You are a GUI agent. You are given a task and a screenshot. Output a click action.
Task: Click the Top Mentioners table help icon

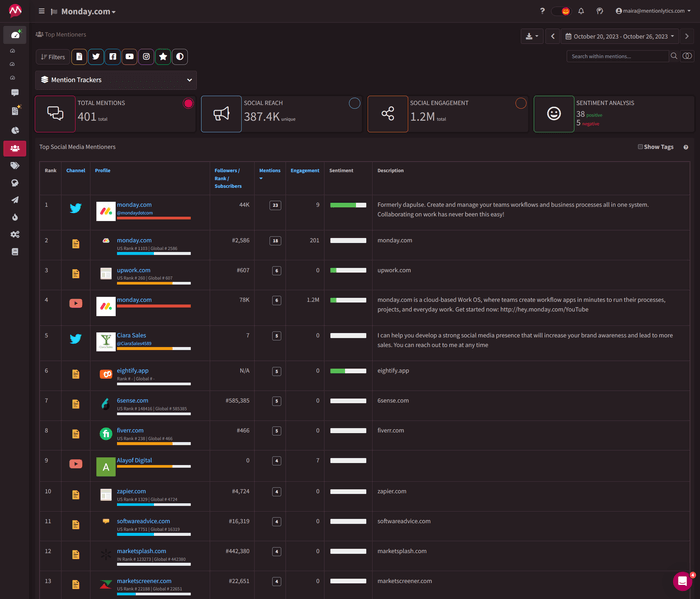pyautogui.click(x=686, y=147)
